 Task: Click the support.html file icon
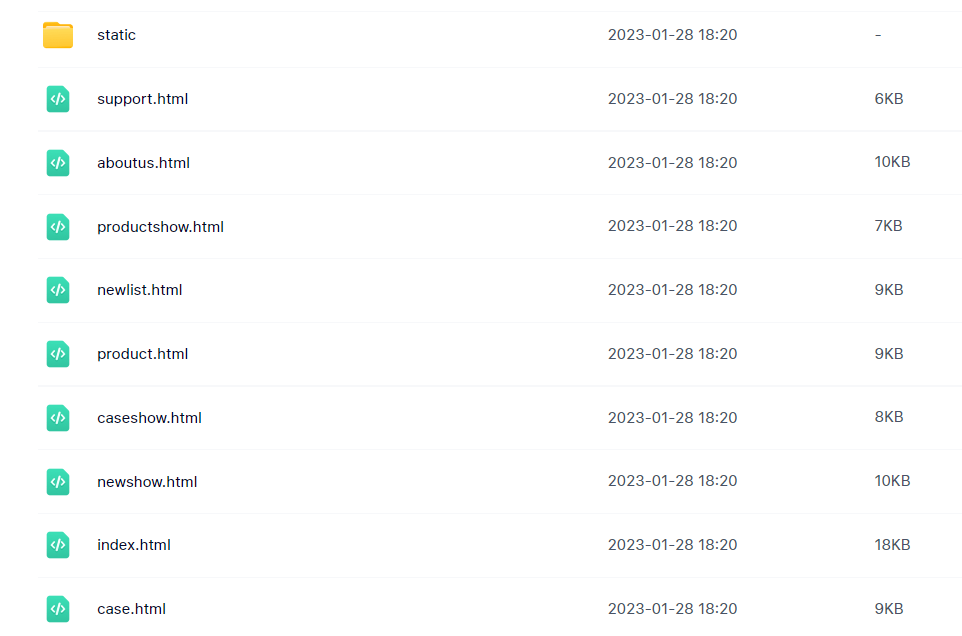[x=58, y=99]
